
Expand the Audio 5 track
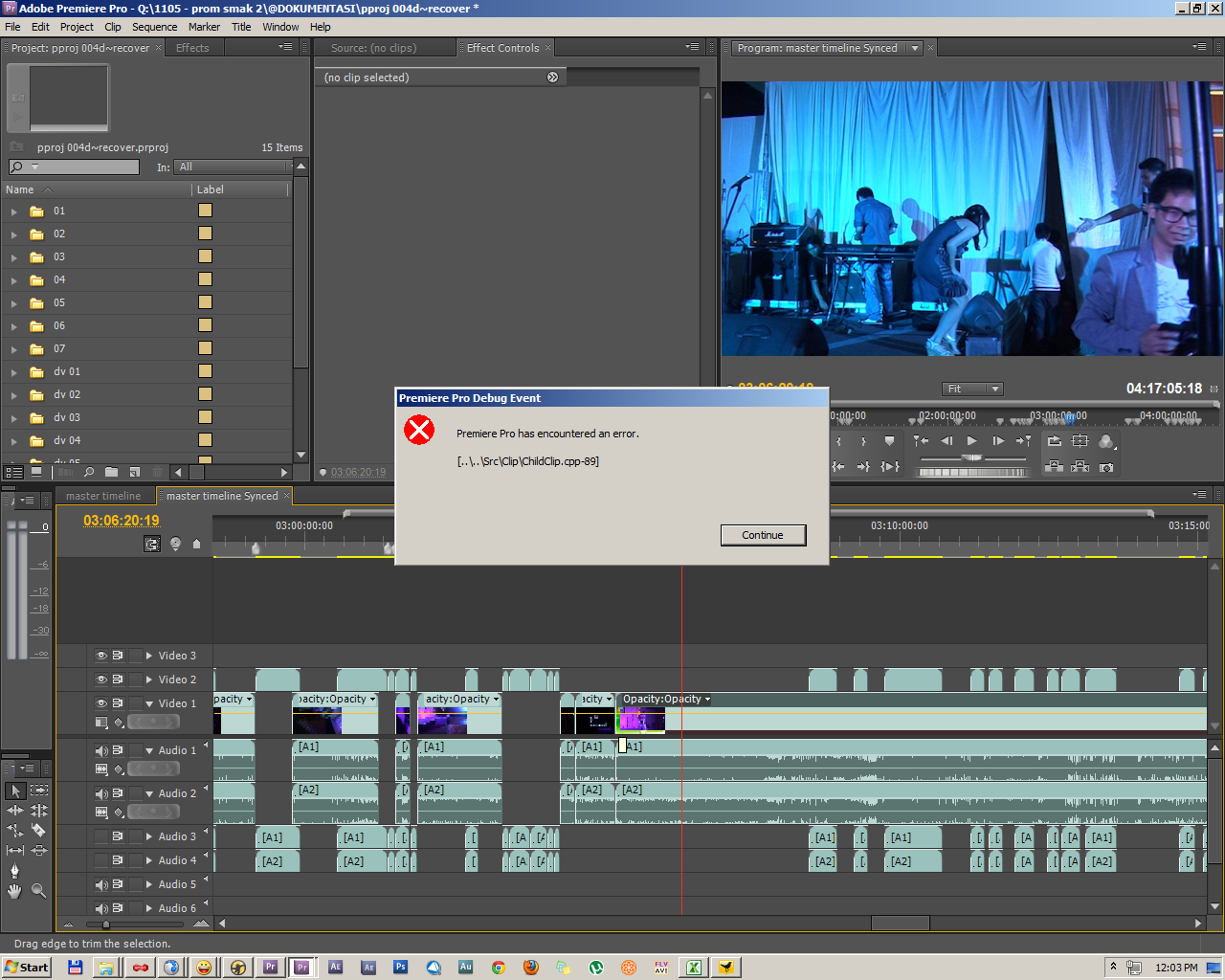(x=149, y=884)
